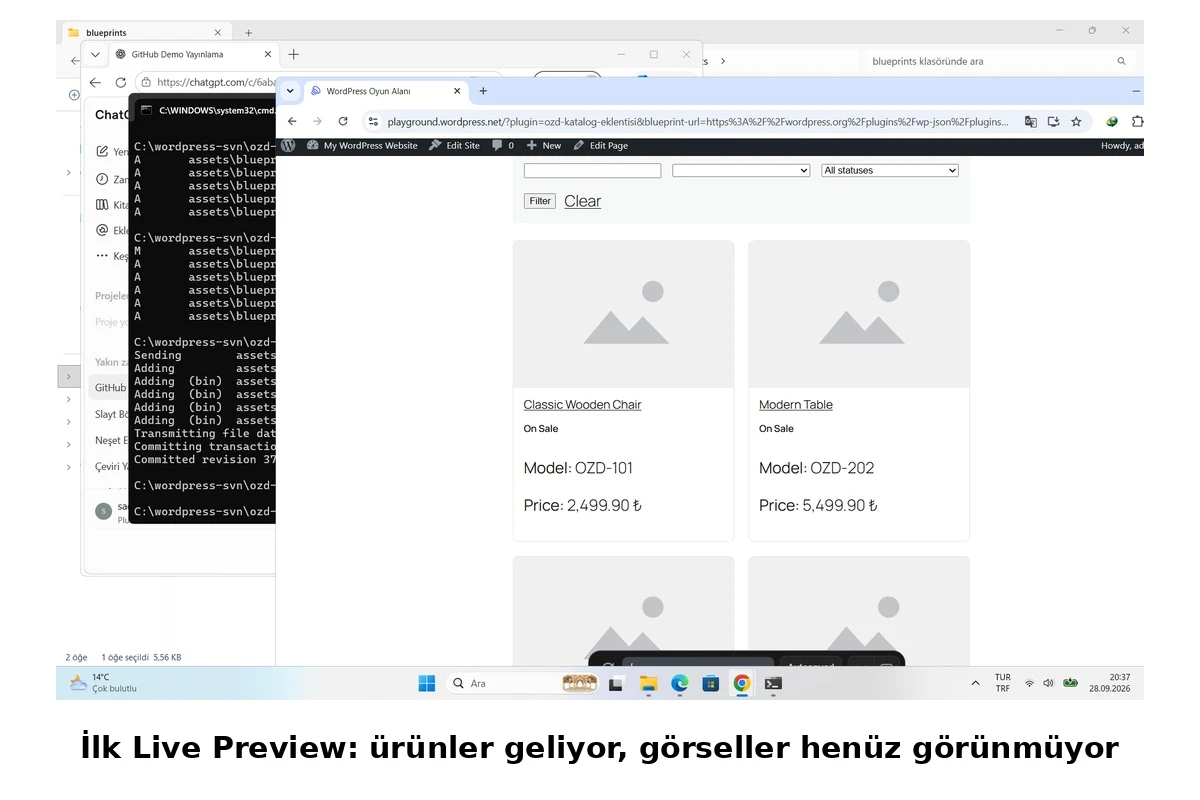Screen dimensions: 1200x800
Task: Open Edit Site in admin bar
Action: coord(454,145)
